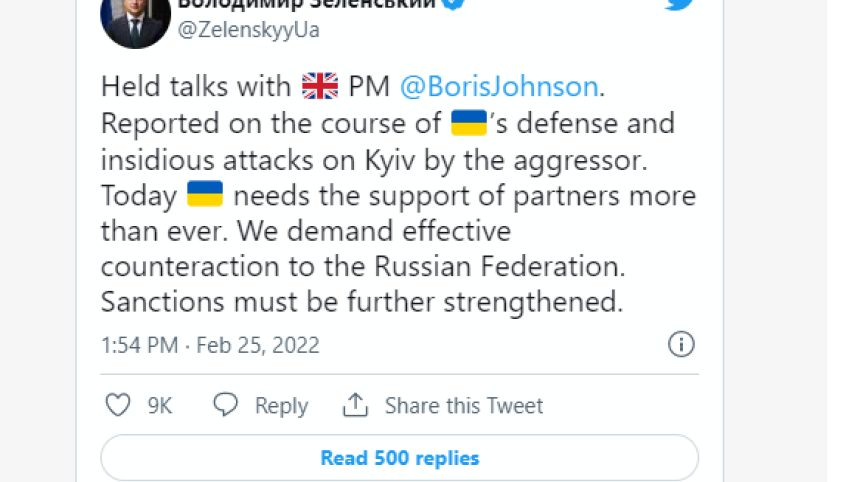Click the Ukraine flag before "'s defense"
The width and height of the screenshot is (857, 482).
(469, 123)
